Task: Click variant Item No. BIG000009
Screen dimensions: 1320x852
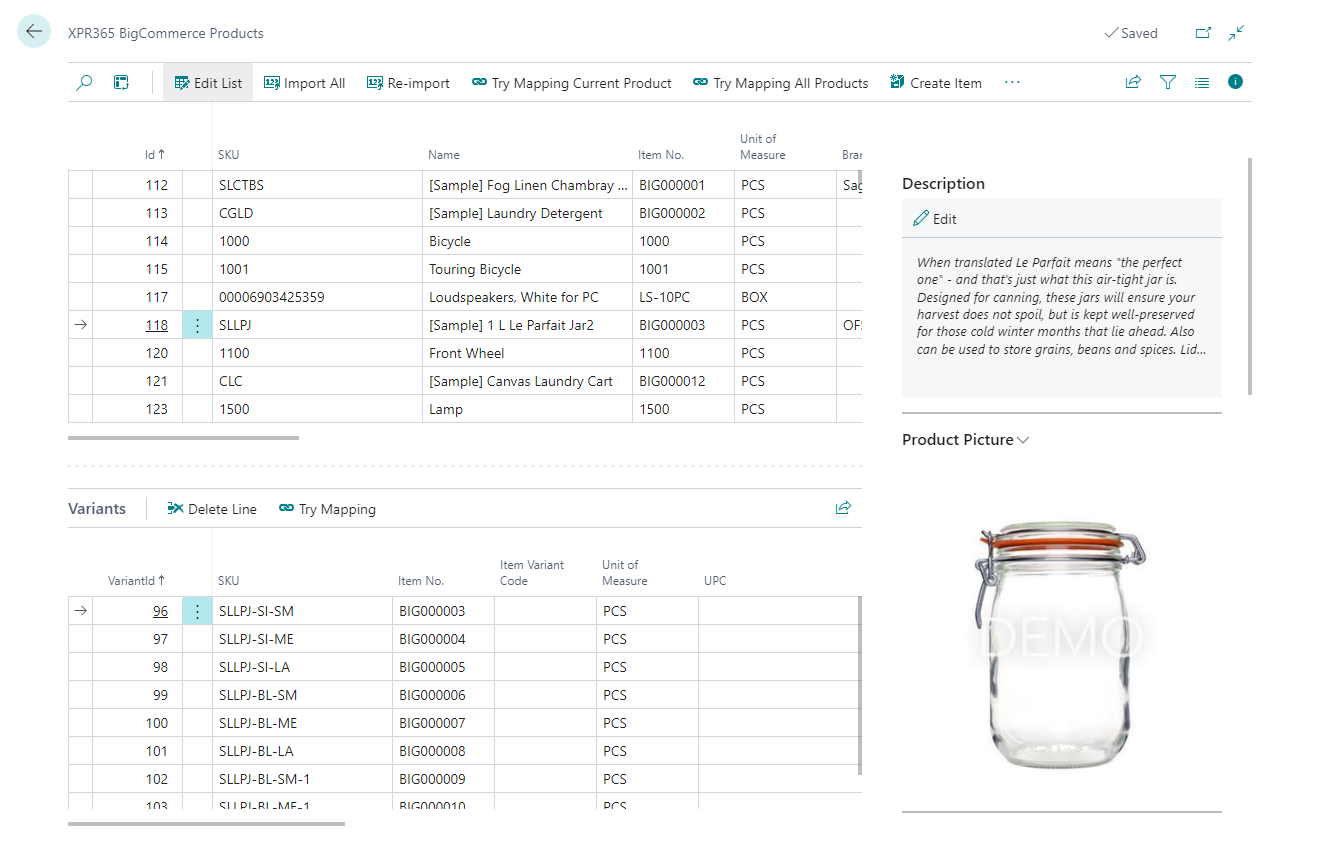Action: tap(444, 779)
